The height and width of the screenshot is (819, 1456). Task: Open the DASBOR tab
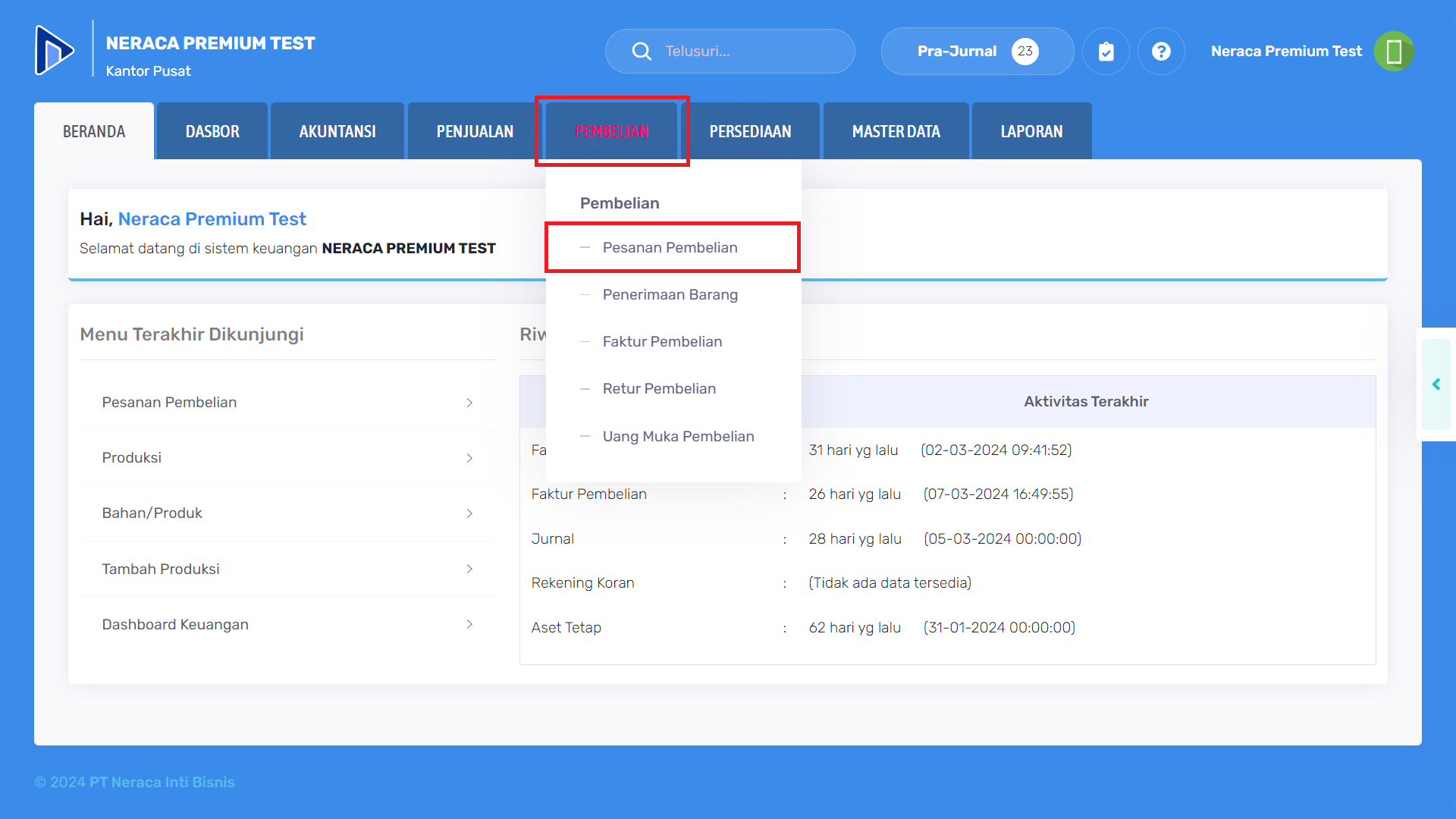tap(212, 131)
